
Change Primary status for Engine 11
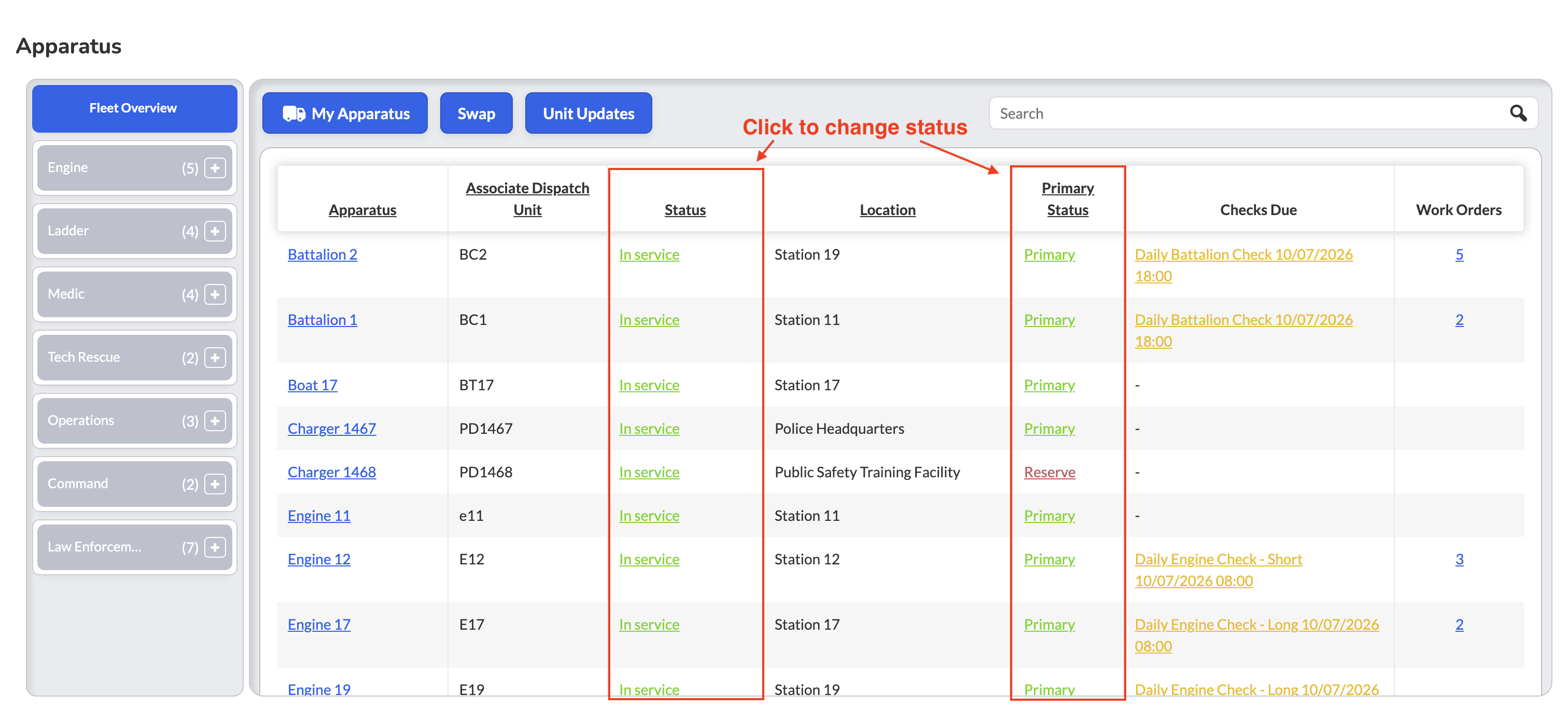(x=1049, y=516)
